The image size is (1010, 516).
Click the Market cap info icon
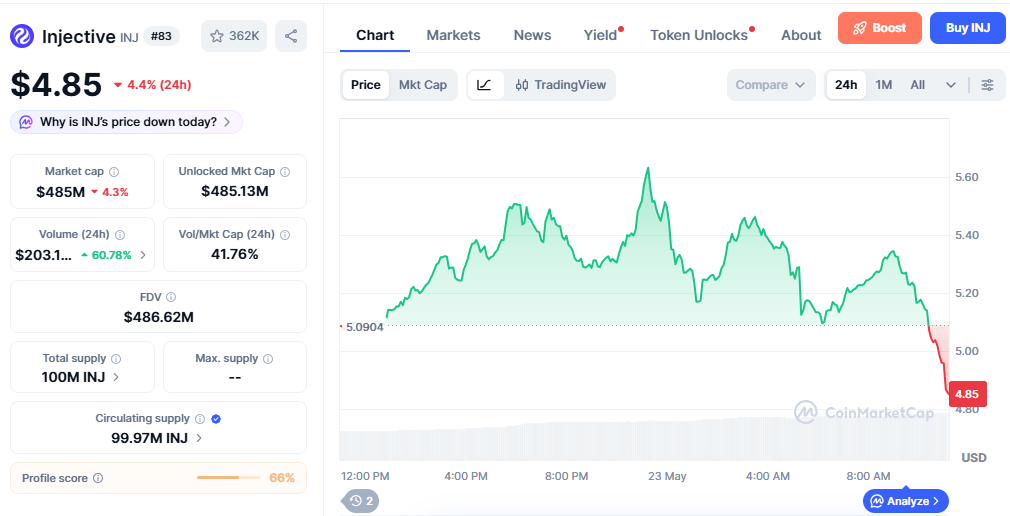click(114, 172)
